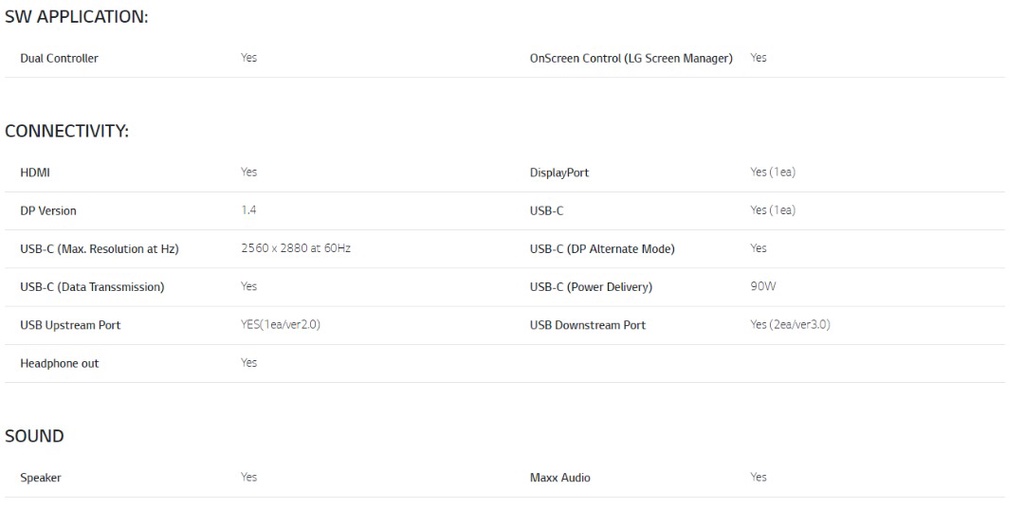Screen dimensions: 1024x509
Task: Click the 1.4 DP version value
Action: click(249, 211)
